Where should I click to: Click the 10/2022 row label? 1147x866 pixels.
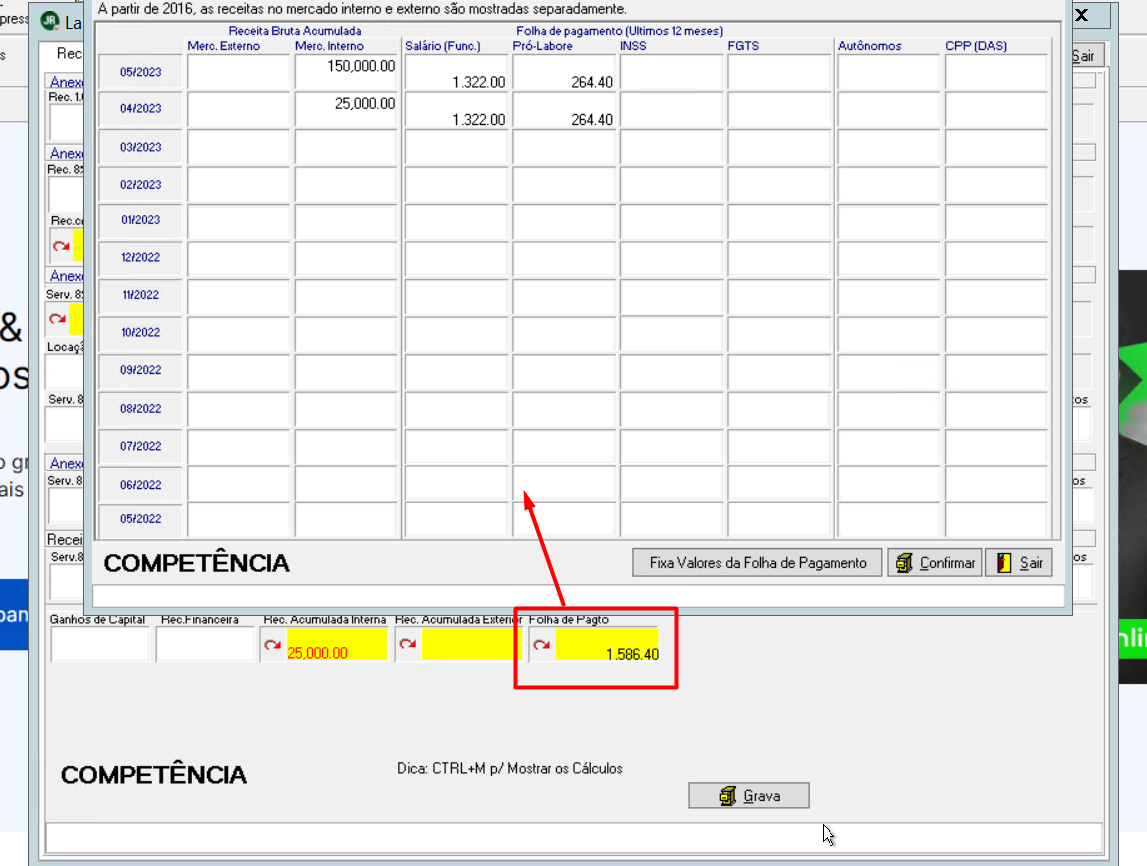[x=140, y=332]
